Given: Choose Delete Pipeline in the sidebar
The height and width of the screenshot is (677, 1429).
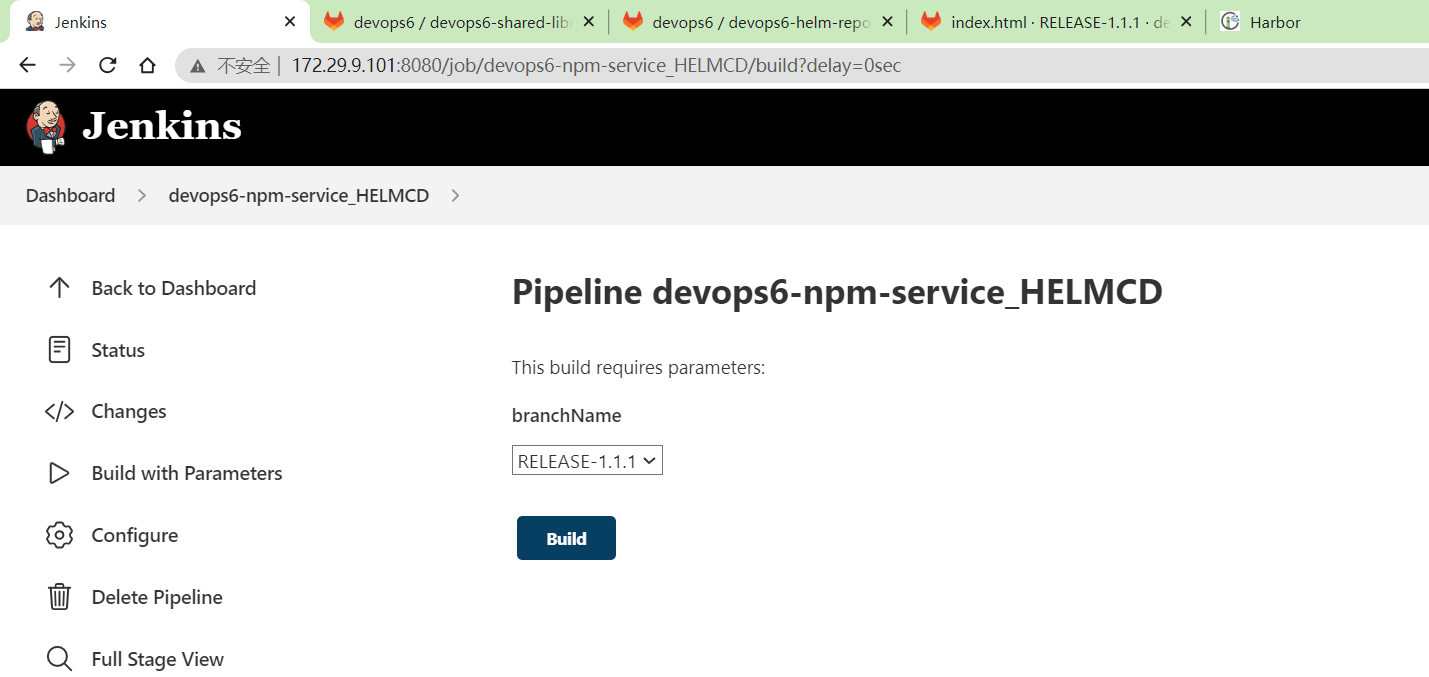Looking at the screenshot, I should point(157,597).
